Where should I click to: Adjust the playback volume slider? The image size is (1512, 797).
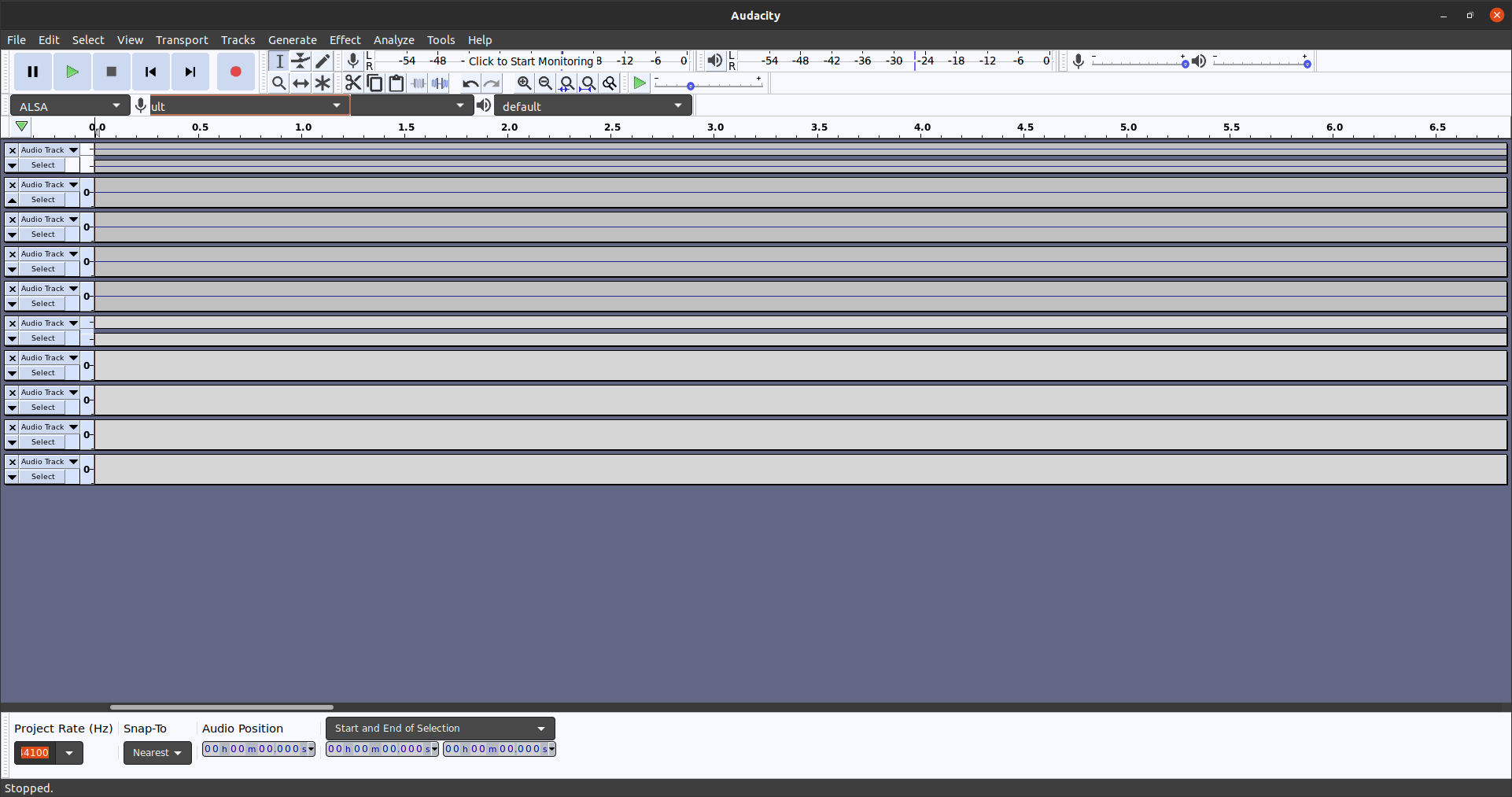pyautogui.click(x=1262, y=61)
